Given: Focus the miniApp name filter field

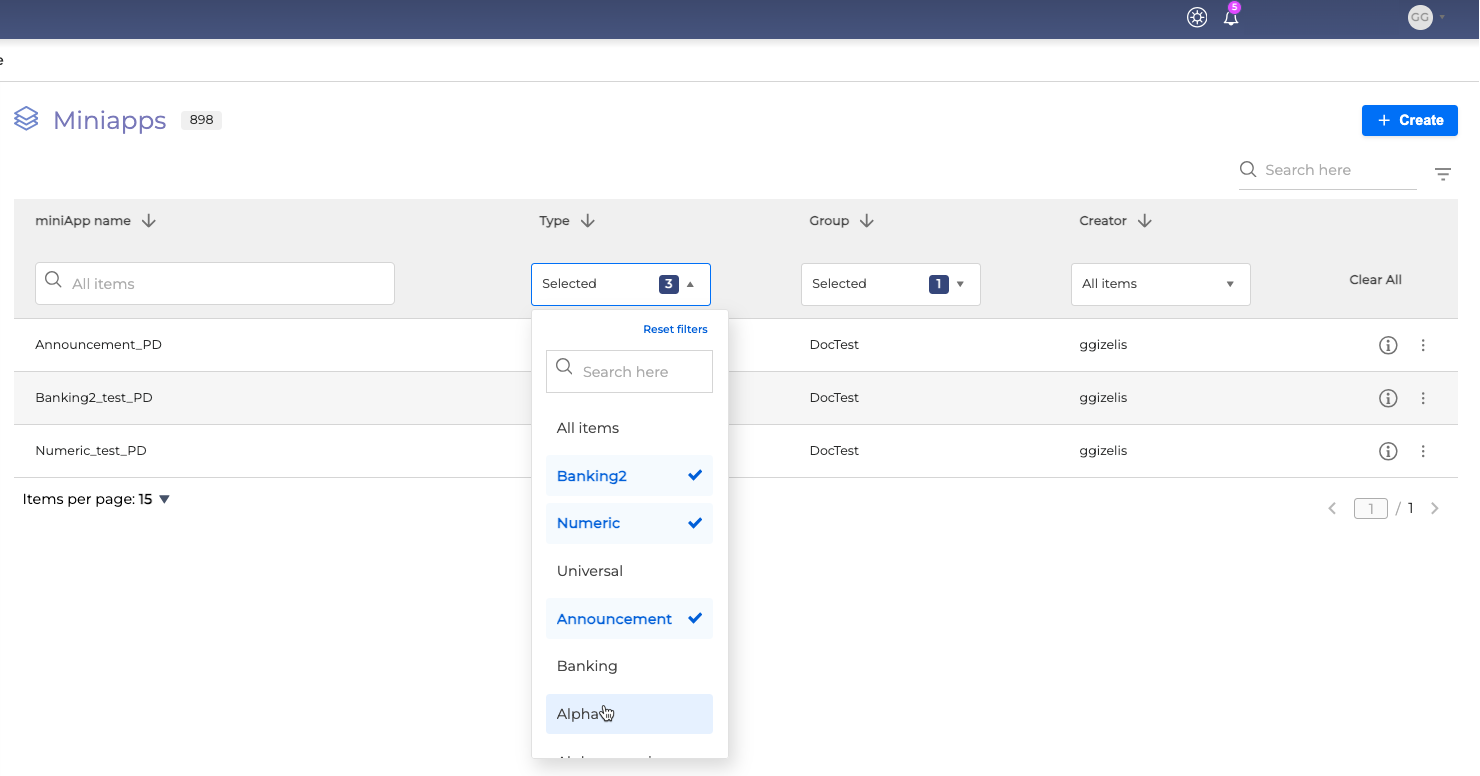Looking at the screenshot, I should [215, 284].
